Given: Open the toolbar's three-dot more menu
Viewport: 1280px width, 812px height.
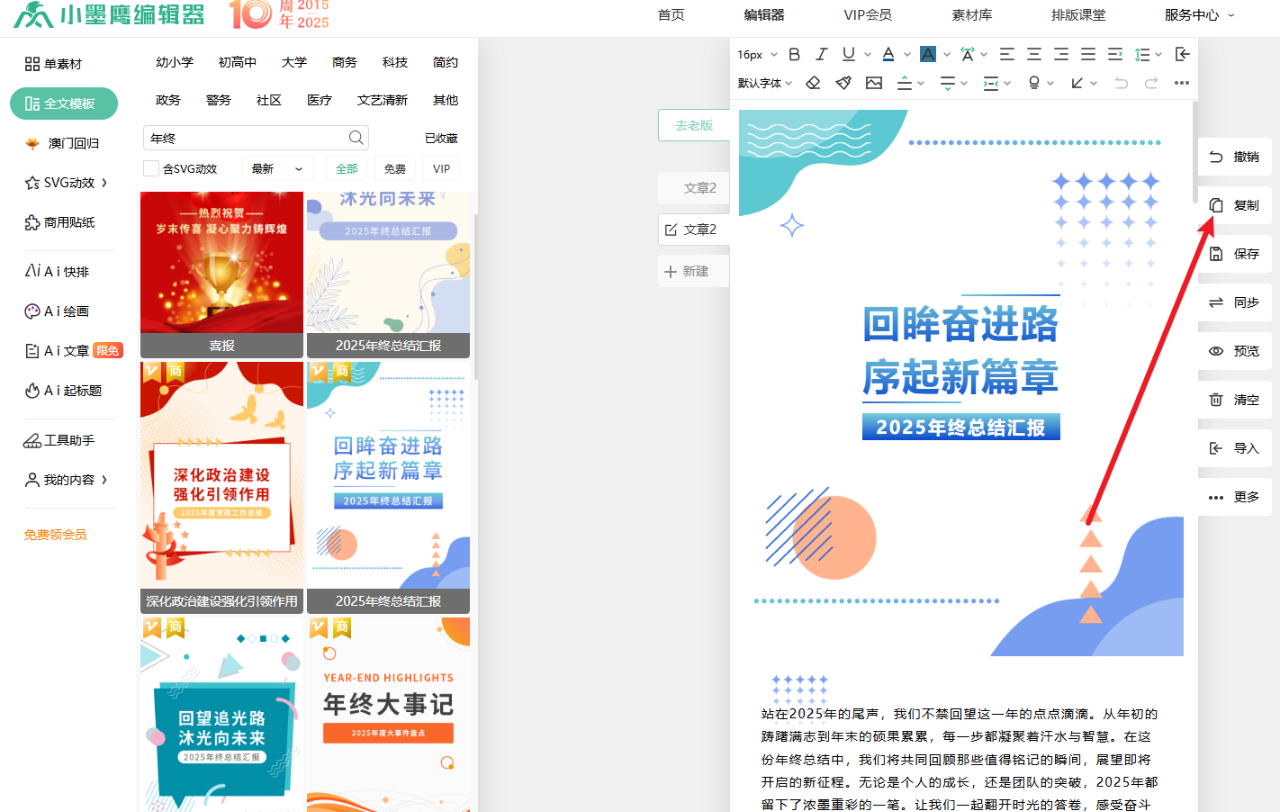Looking at the screenshot, I should [x=1182, y=83].
